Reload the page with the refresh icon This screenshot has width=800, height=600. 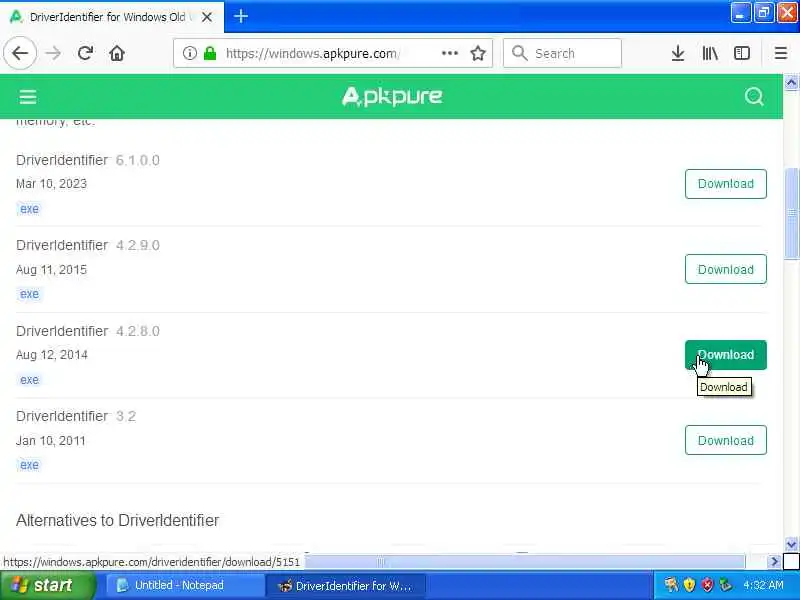(85, 53)
